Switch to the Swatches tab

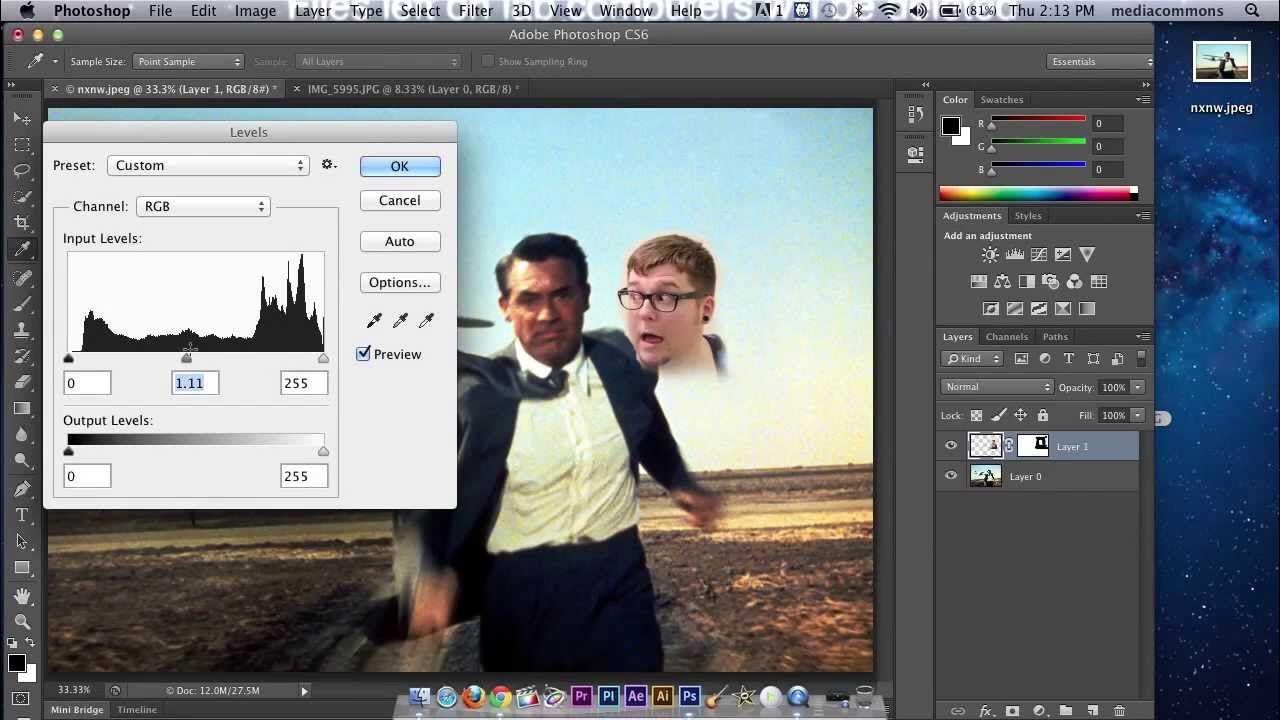coord(1001,100)
